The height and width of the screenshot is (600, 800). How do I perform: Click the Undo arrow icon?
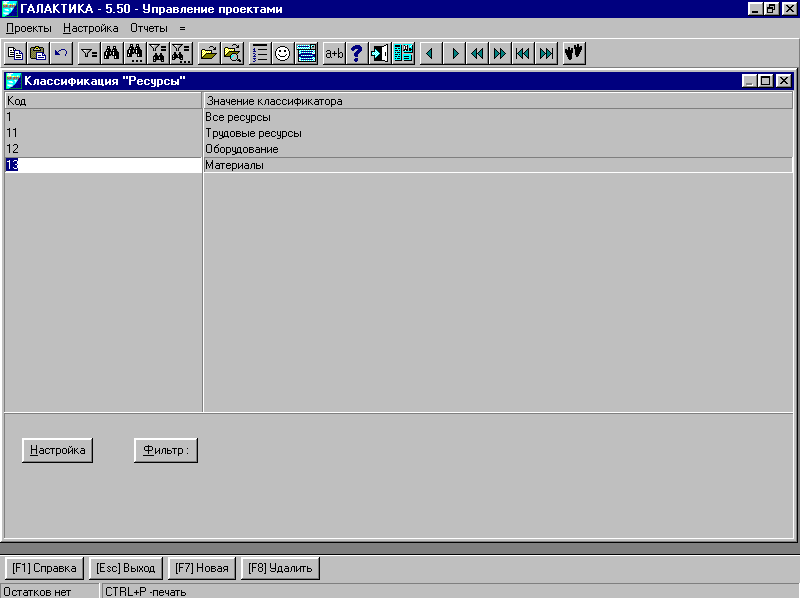point(61,53)
